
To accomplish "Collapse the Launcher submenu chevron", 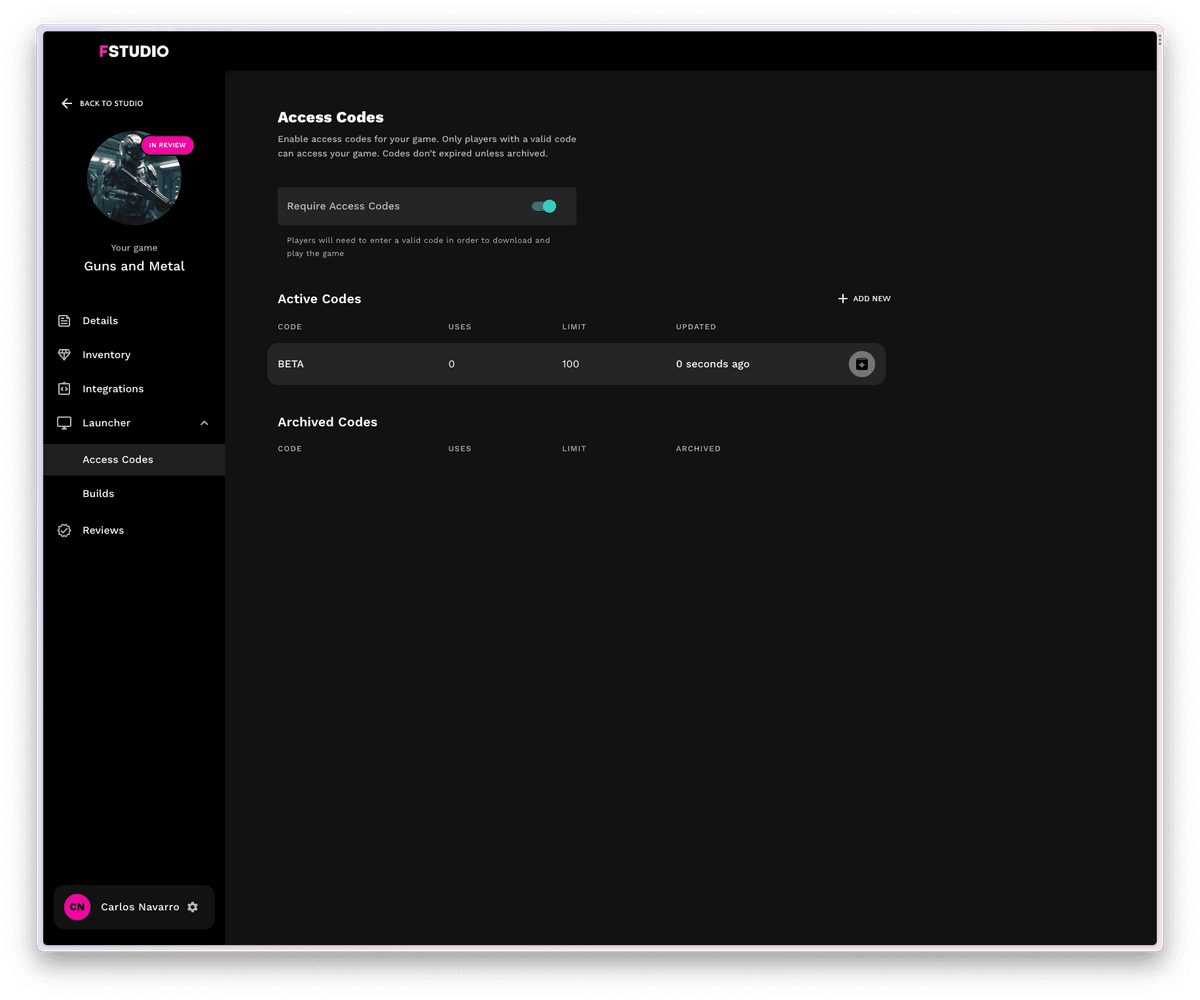I will 204,423.
